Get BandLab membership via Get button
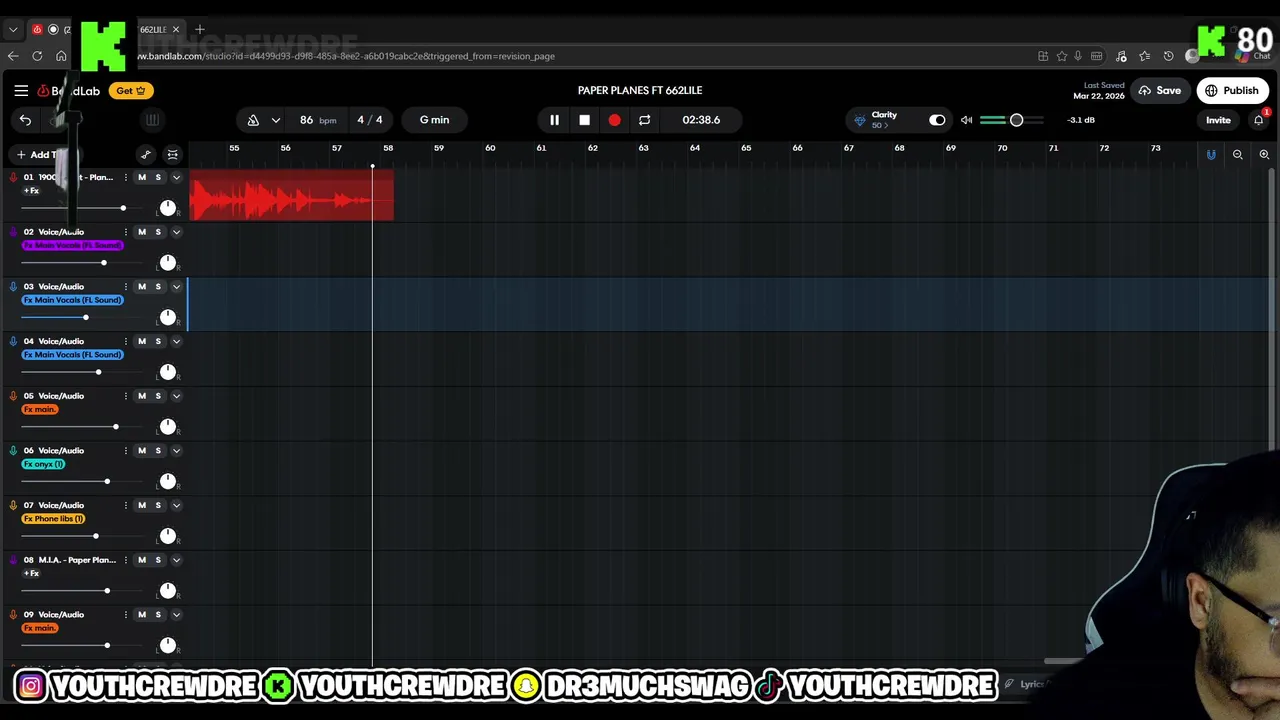This screenshot has height=720, width=1280. tap(130, 91)
